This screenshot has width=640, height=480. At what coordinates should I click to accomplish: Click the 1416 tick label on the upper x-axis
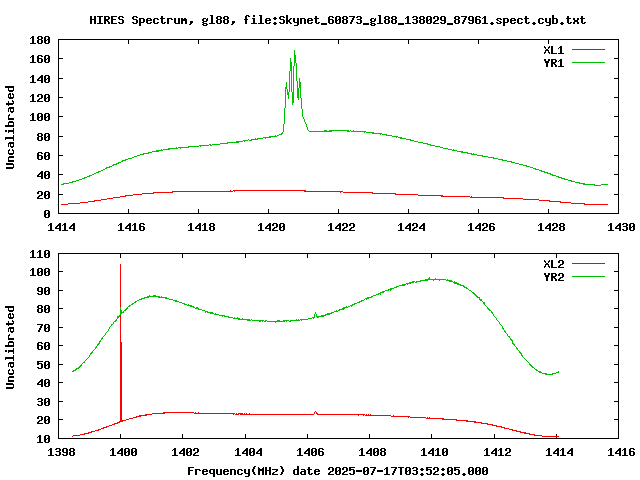pos(131,227)
